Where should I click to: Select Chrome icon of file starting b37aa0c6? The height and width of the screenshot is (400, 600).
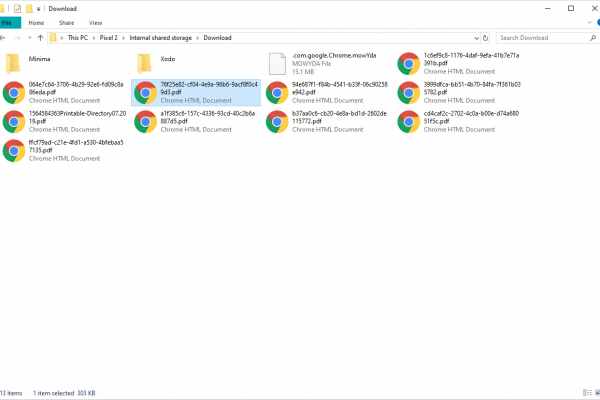277,122
